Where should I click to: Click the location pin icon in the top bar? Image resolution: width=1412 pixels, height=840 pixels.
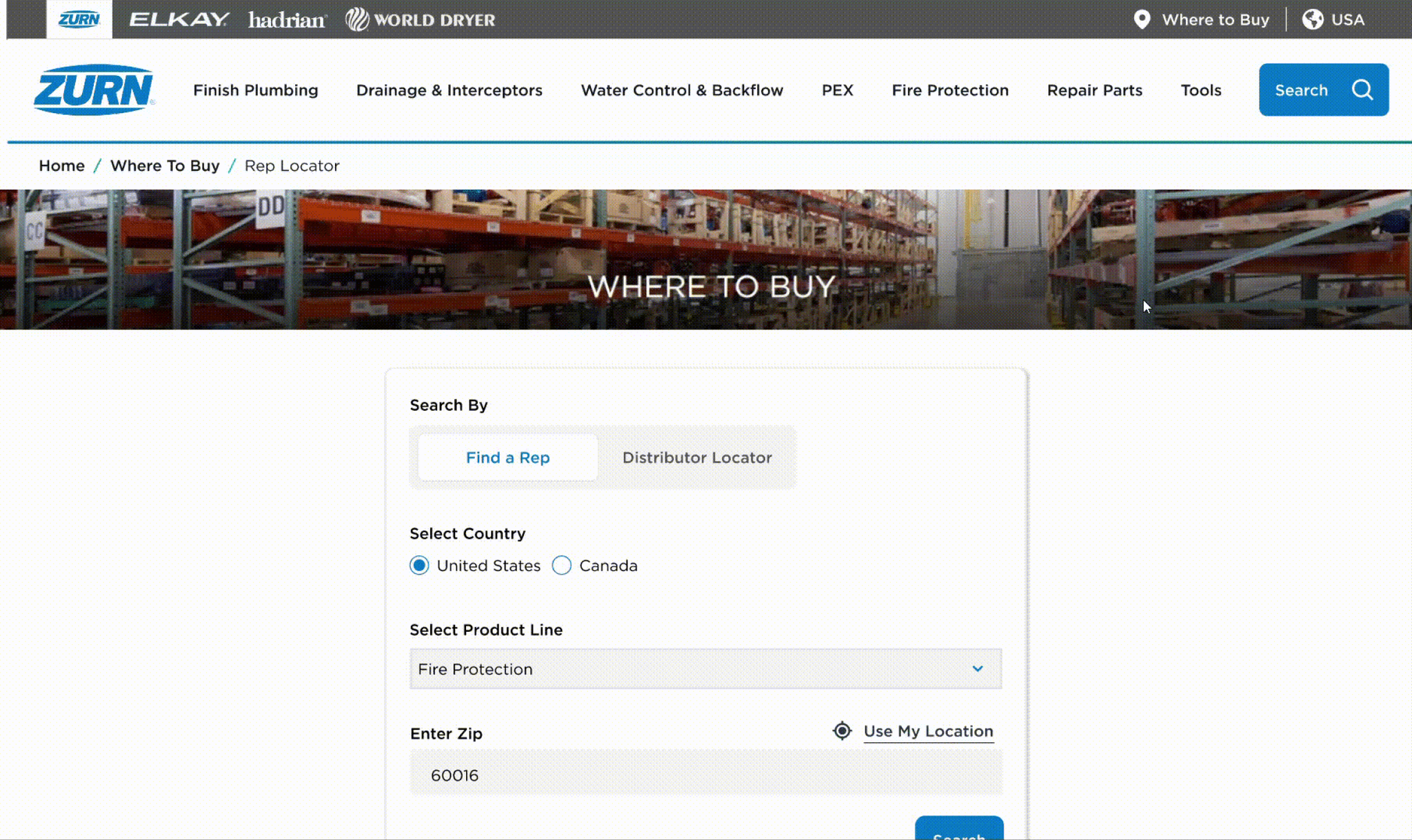(x=1142, y=19)
